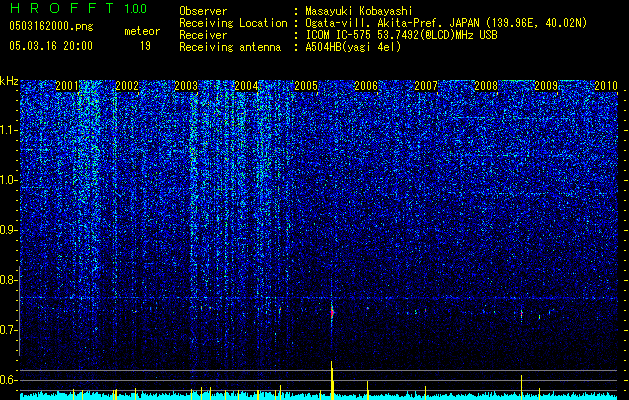
Task: Click the 0.9 frequency axis label
Action: click(x=9, y=230)
